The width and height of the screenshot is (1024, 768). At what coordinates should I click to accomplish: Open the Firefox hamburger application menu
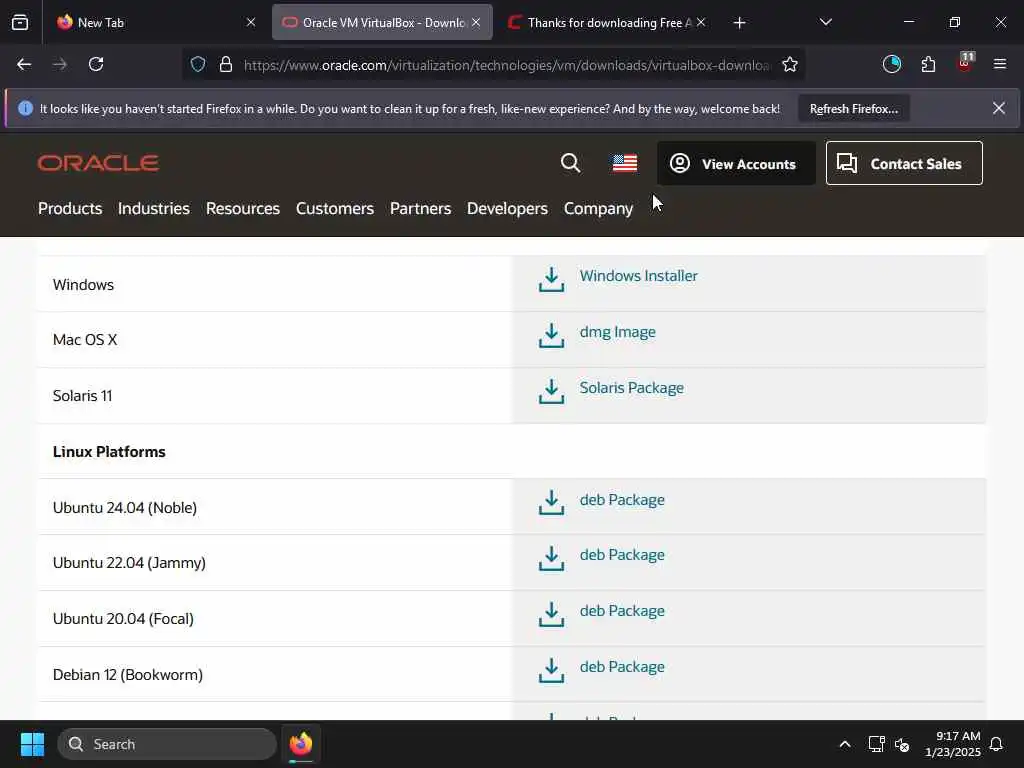pyautogui.click(x=1000, y=64)
